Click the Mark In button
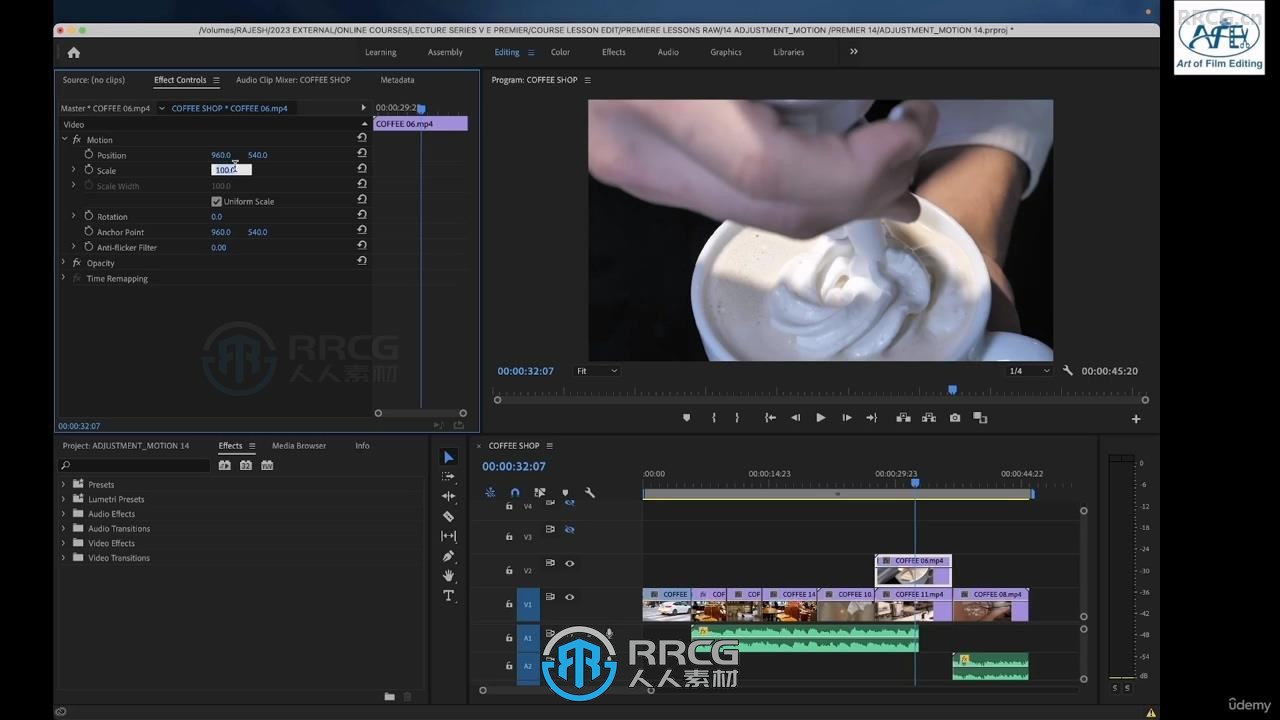The image size is (1280, 720). coord(714,418)
